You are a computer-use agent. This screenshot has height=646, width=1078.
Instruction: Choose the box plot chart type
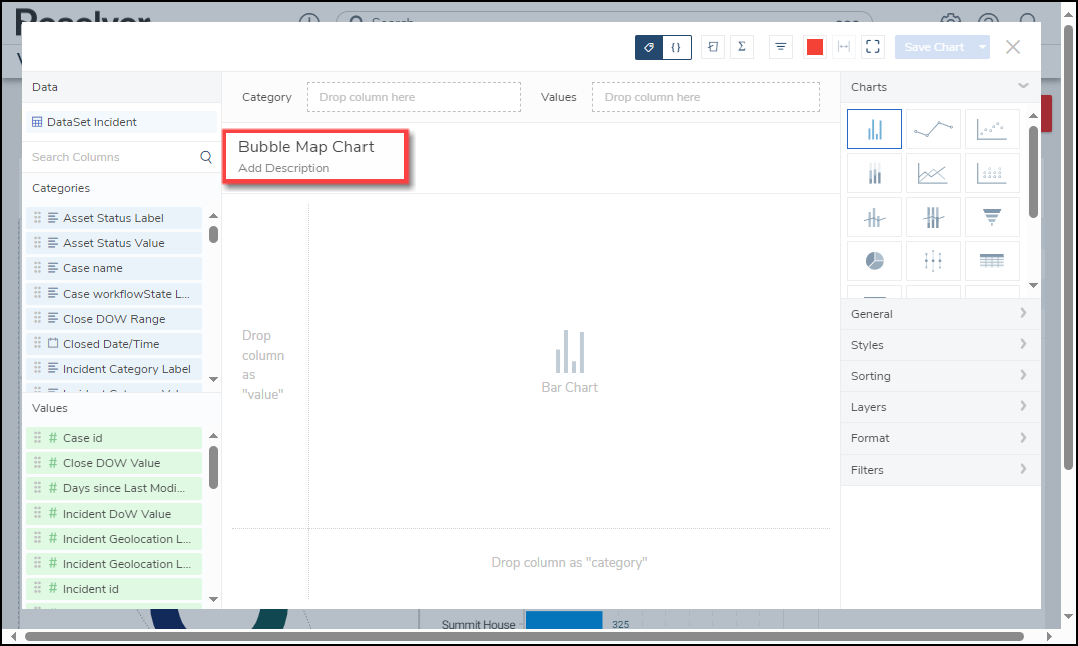pyautogui.click(x=933, y=261)
